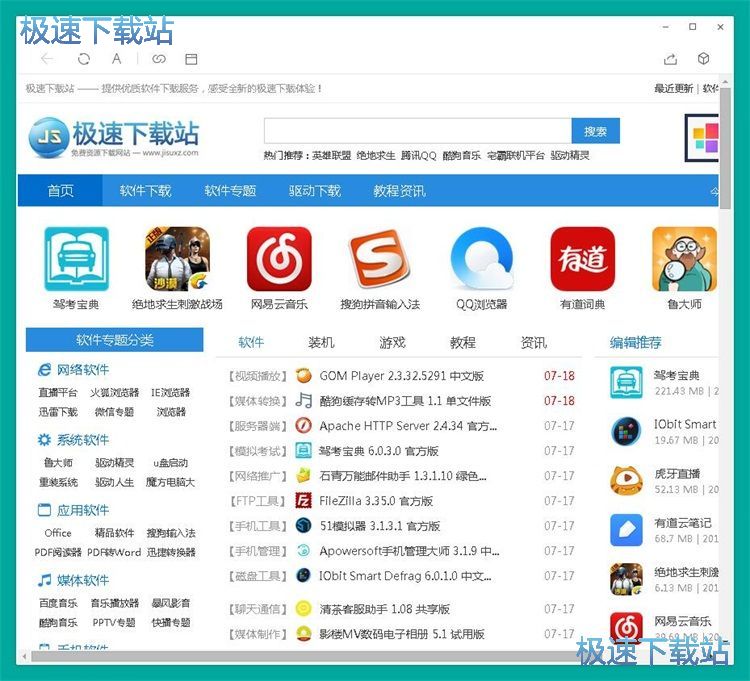Click the 【FTP工具】 category tag
The height and width of the screenshot is (681, 750).
(257, 501)
